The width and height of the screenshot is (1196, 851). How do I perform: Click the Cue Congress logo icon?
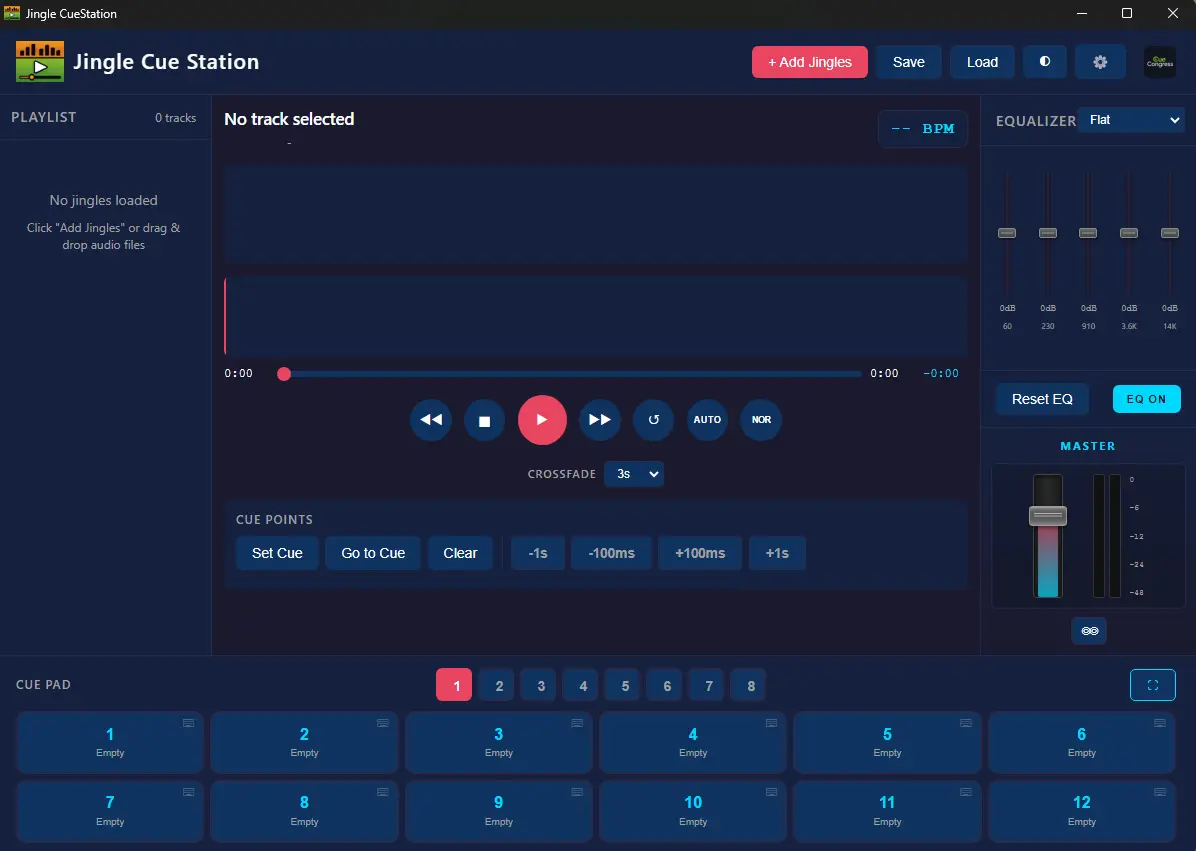point(1160,62)
